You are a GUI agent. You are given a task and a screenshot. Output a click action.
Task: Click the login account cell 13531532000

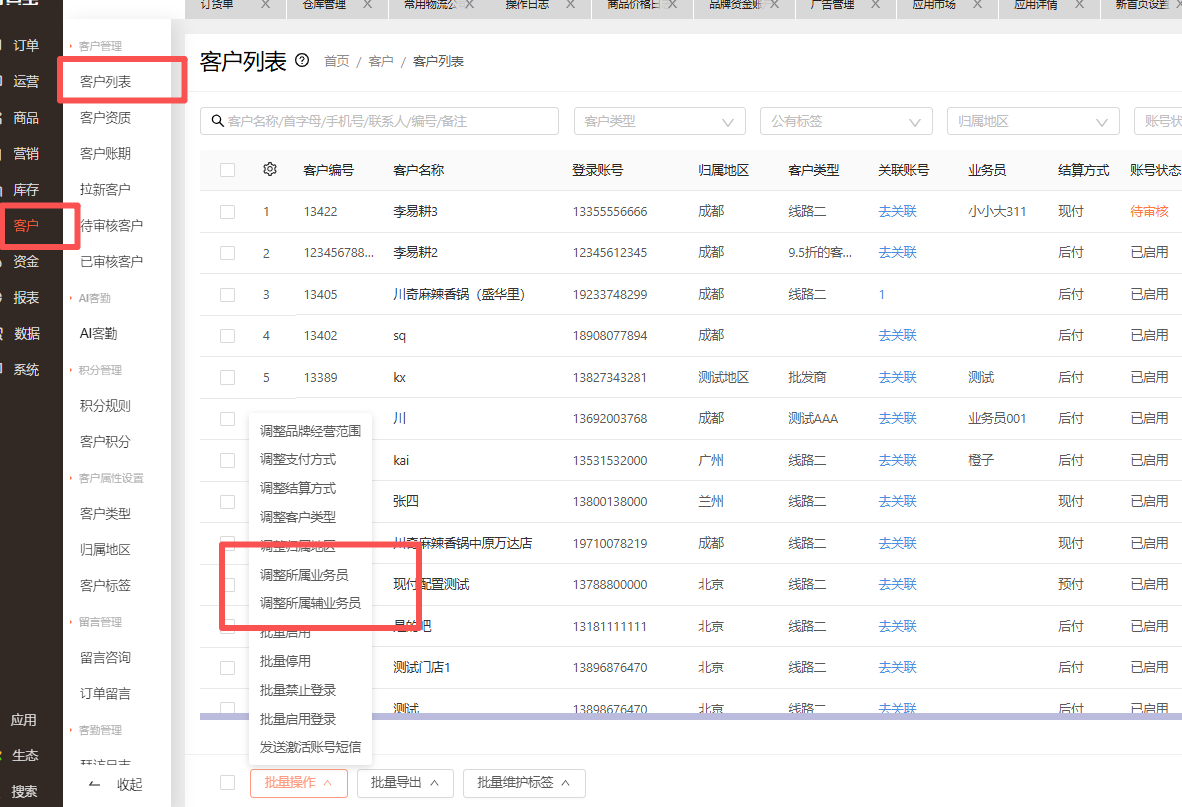(x=610, y=460)
